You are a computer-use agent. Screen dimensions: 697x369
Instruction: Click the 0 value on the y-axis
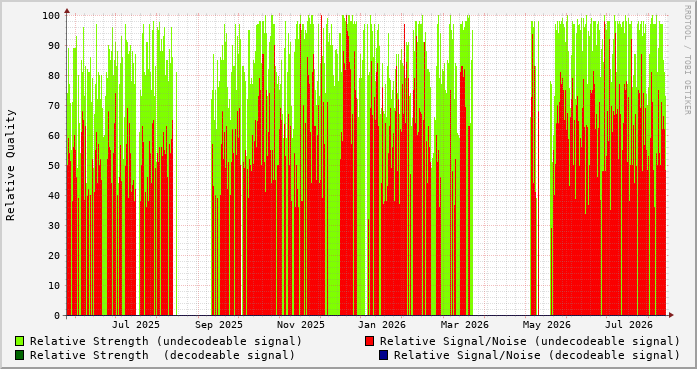pyautogui.click(x=57, y=316)
